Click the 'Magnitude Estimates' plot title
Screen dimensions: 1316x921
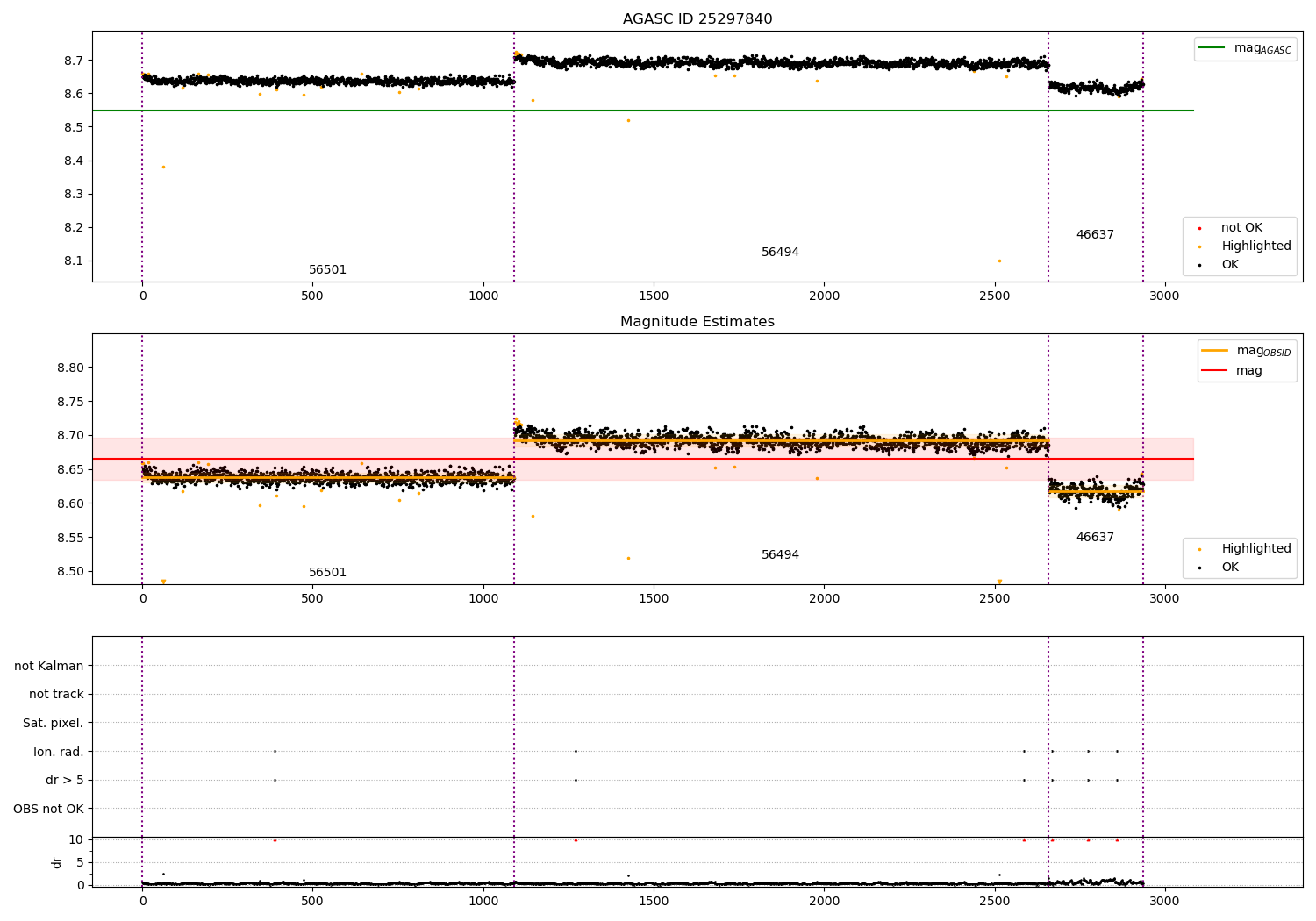(697, 322)
